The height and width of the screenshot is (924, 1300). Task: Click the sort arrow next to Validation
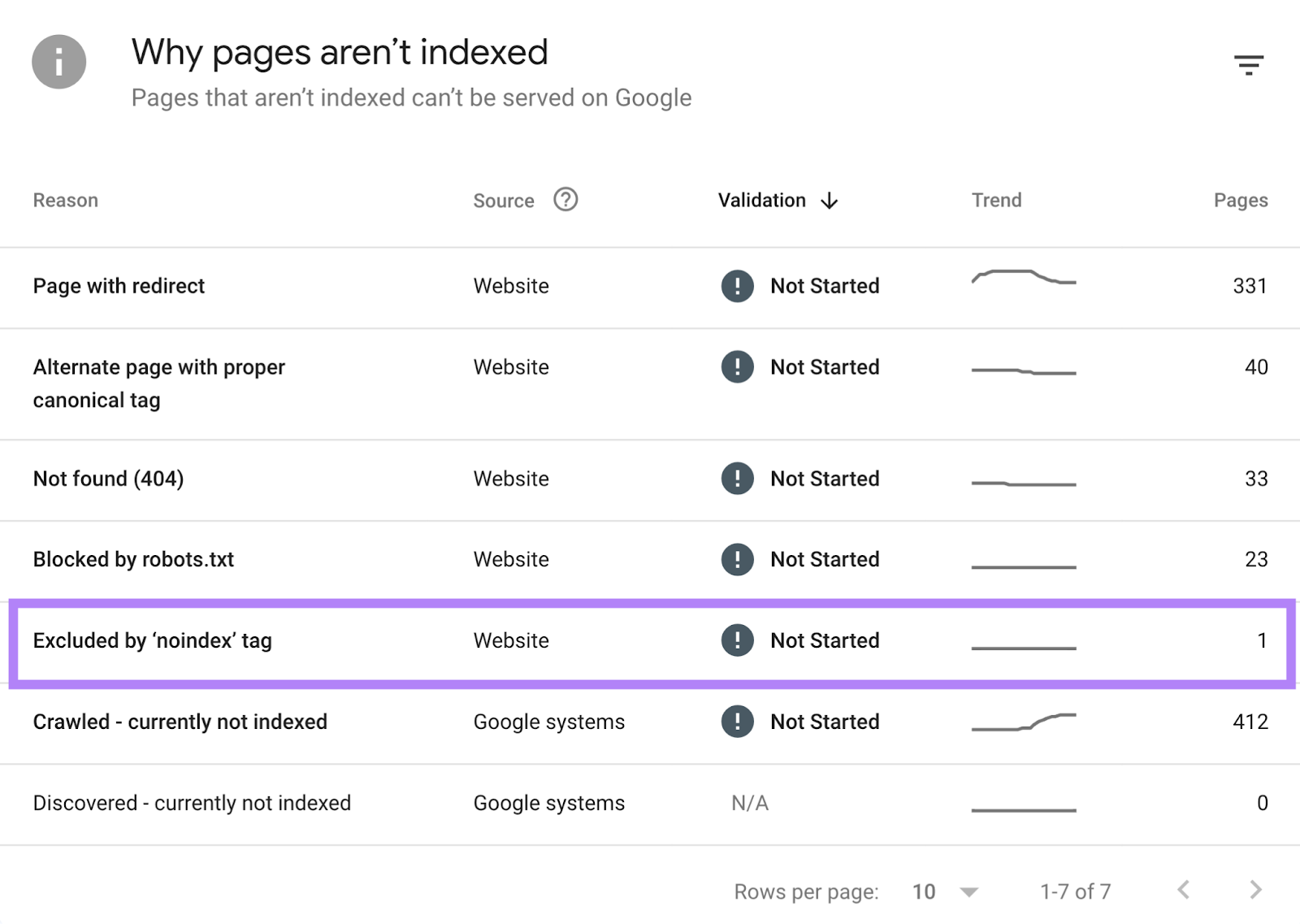pos(830,200)
